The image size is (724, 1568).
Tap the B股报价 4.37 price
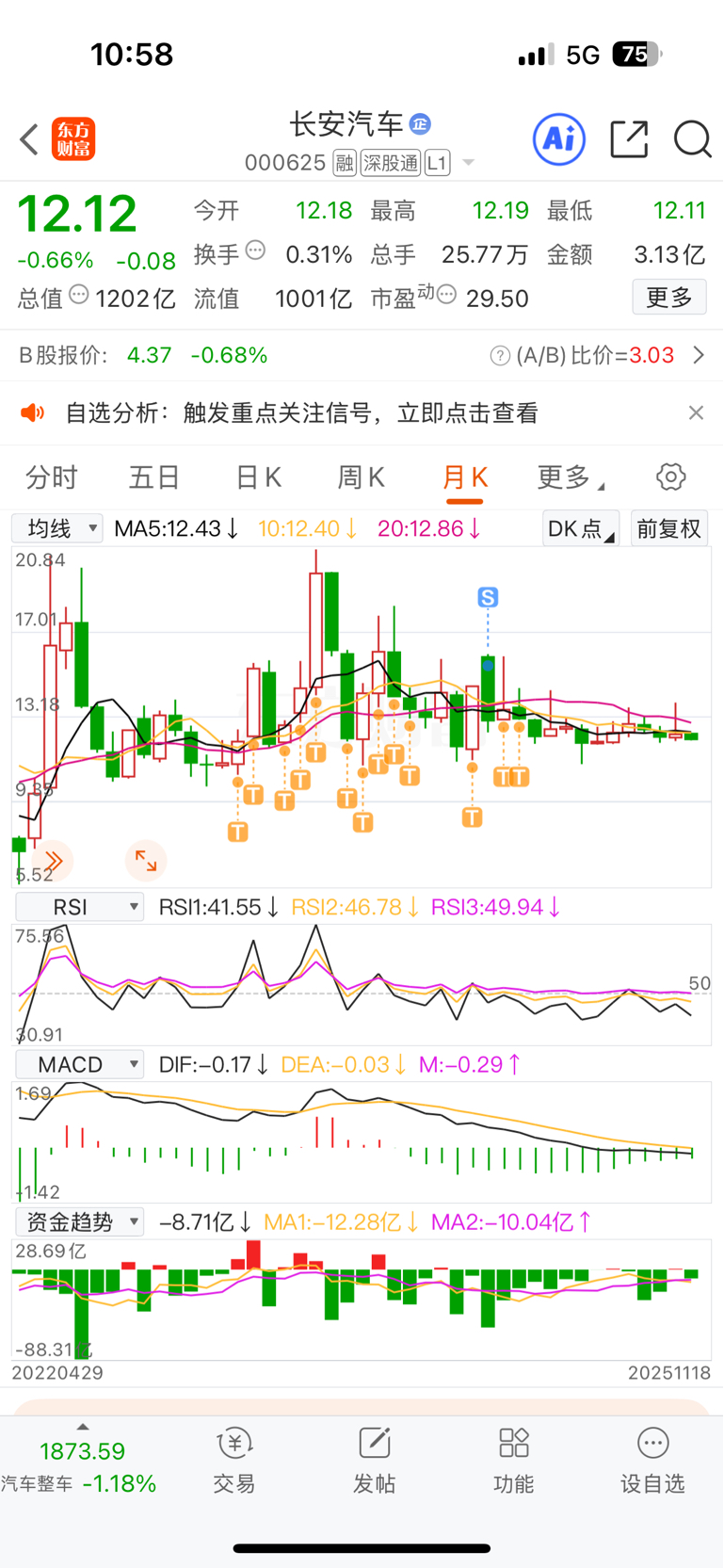[x=150, y=355]
